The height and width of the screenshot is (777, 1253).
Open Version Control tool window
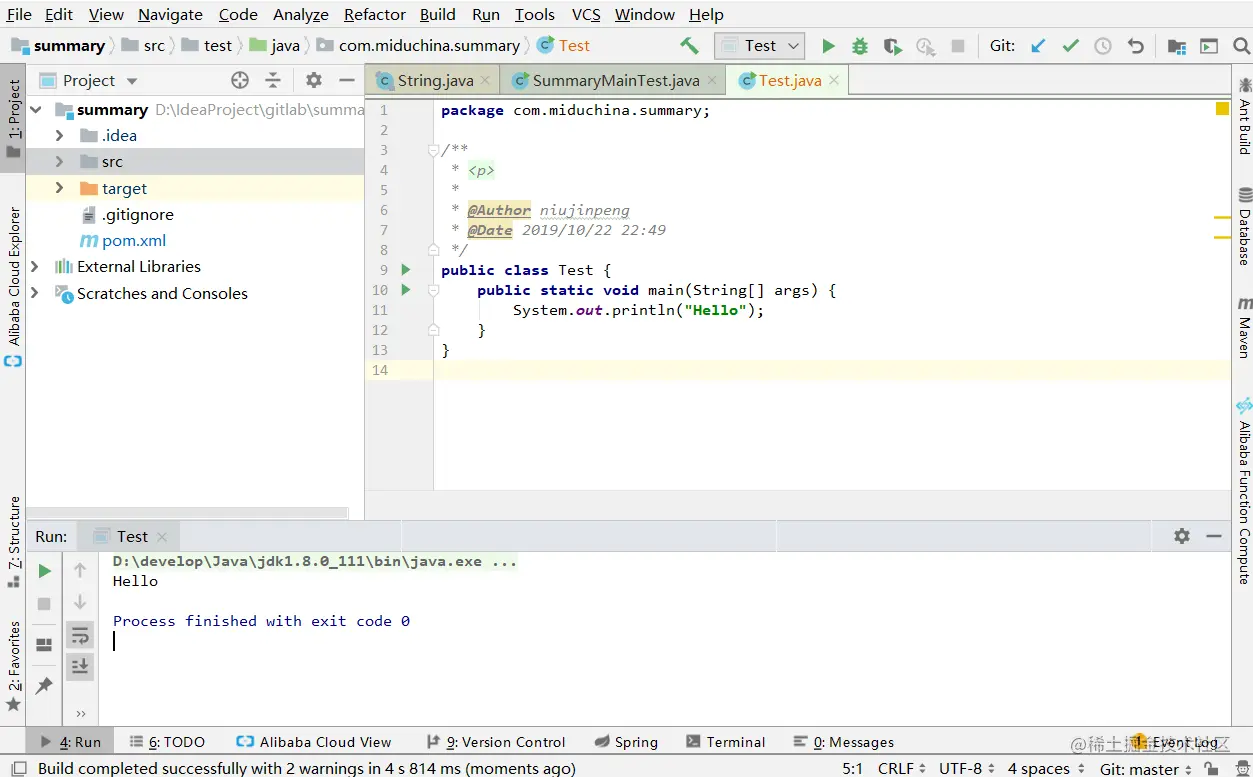(x=496, y=742)
